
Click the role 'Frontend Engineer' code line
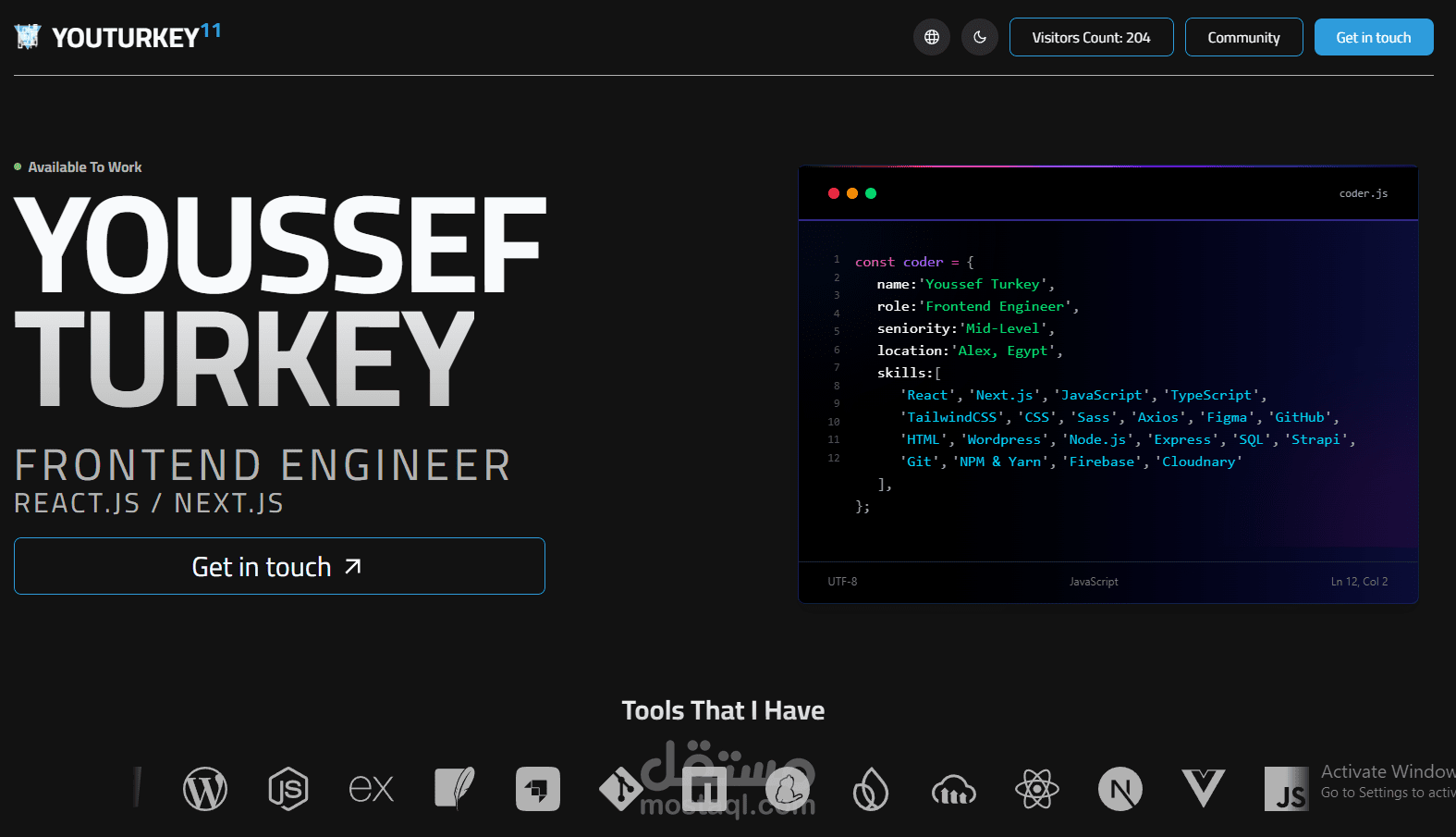pyautogui.click(x=978, y=306)
